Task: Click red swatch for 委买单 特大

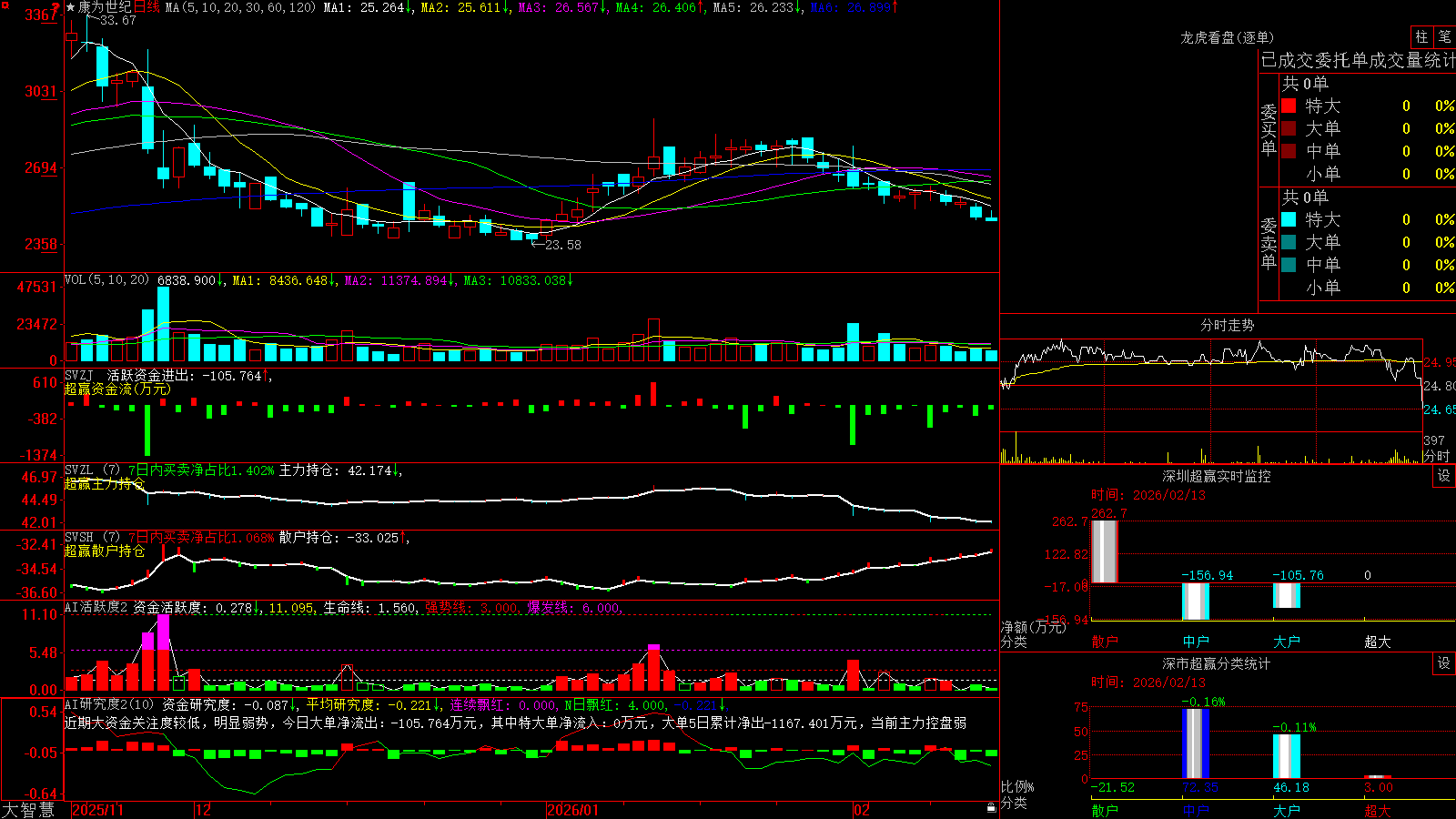Action: pyautogui.click(x=1289, y=106)
